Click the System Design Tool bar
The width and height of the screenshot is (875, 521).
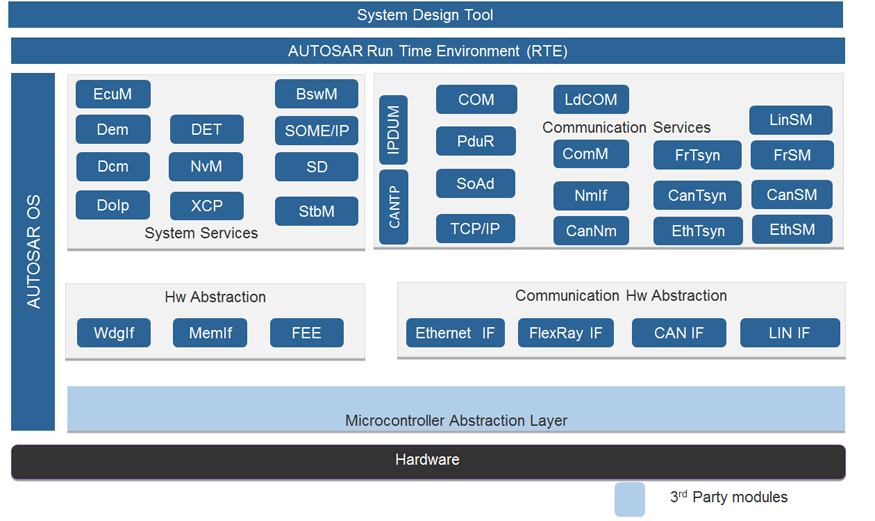(425, 15)
